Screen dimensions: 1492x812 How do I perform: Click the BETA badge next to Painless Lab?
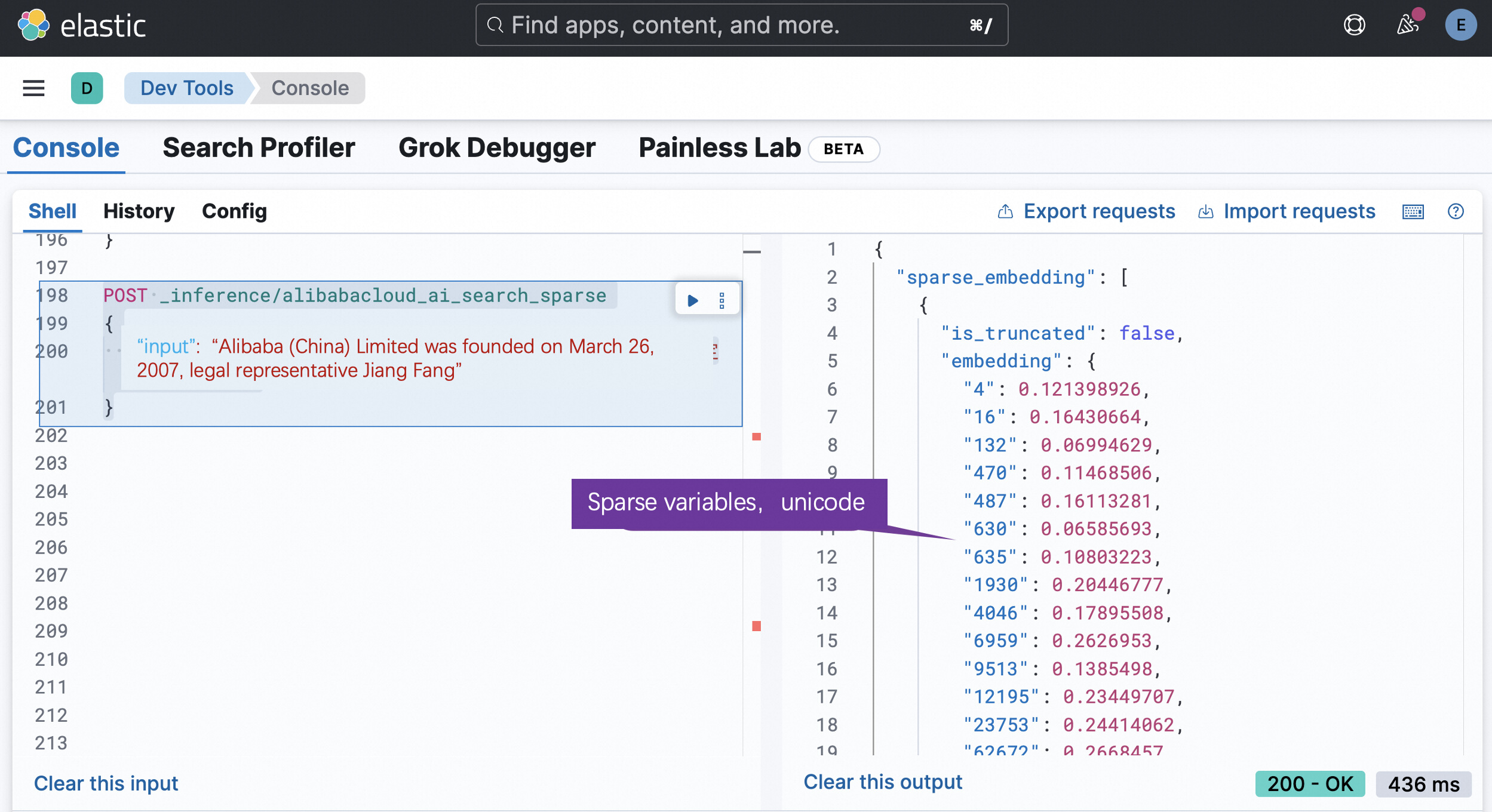point(843,149)
